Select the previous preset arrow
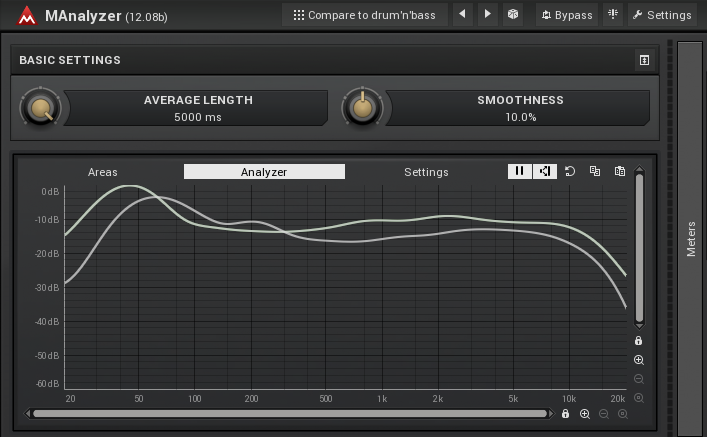 point(462,15)
